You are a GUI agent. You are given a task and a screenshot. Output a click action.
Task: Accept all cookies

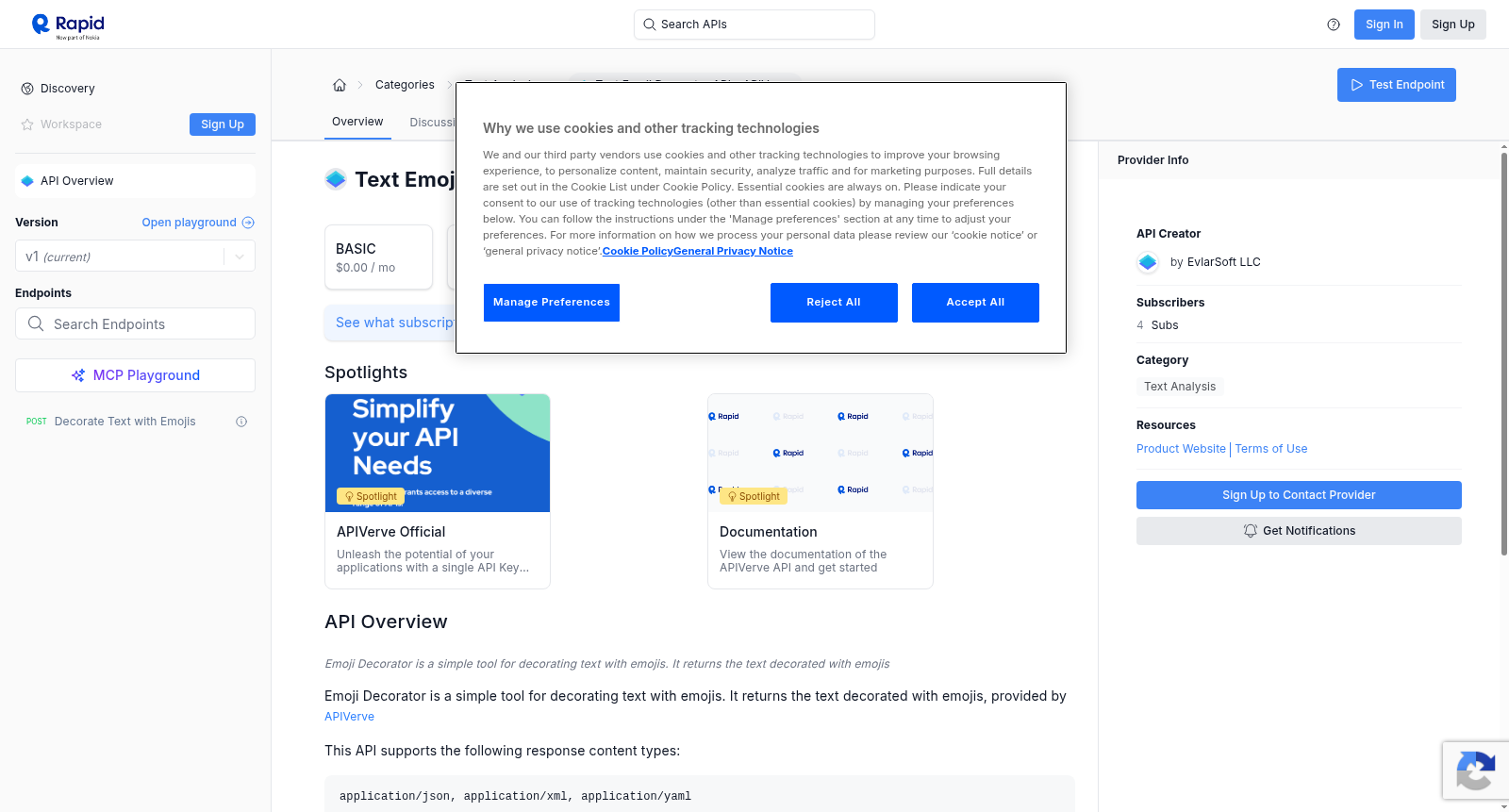[x=975, y=303]
